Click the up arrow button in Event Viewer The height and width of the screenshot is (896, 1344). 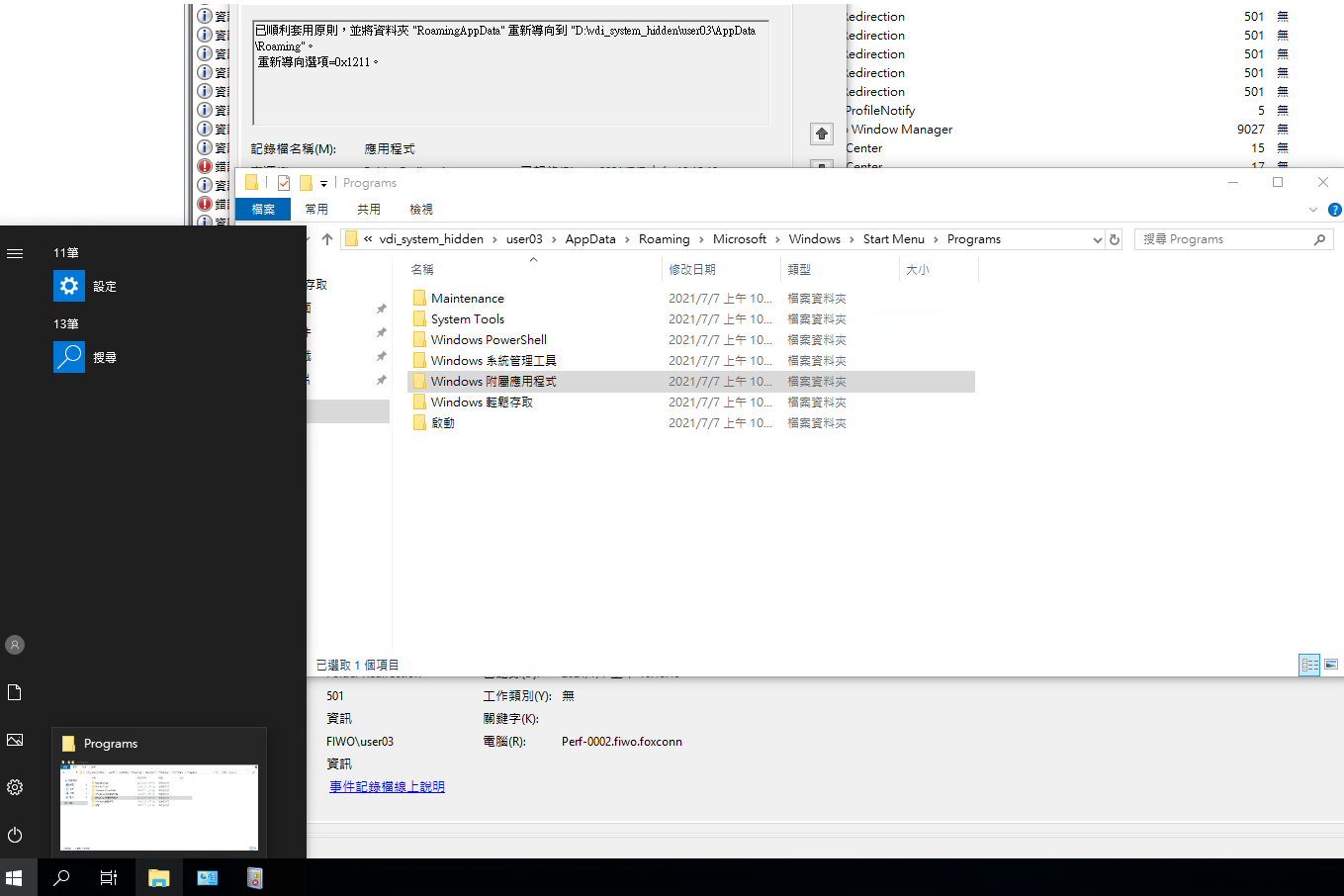pyautogui.click(x=822, y=134)
